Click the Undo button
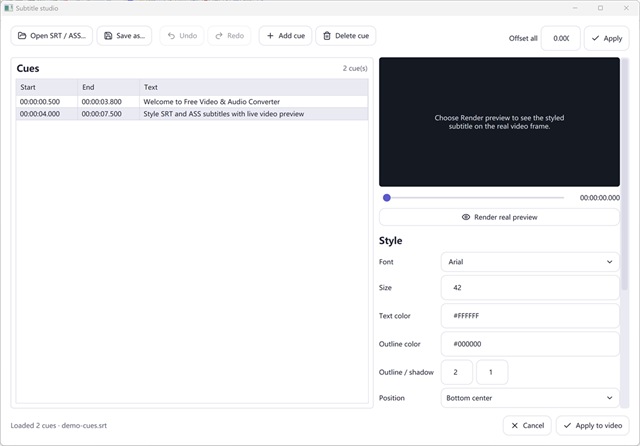This screenshot has width=640, height=446. [x=182, y=36]
